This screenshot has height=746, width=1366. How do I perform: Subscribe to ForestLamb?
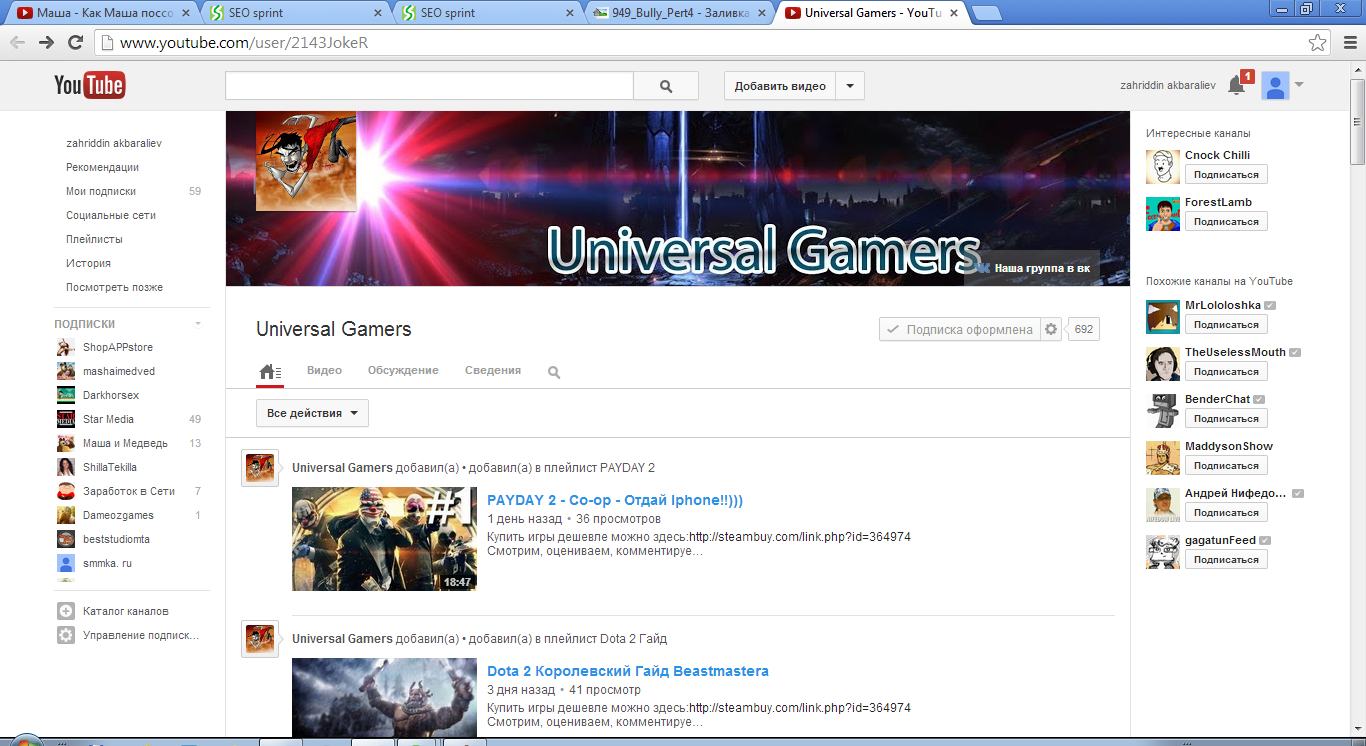(1226, 221)
